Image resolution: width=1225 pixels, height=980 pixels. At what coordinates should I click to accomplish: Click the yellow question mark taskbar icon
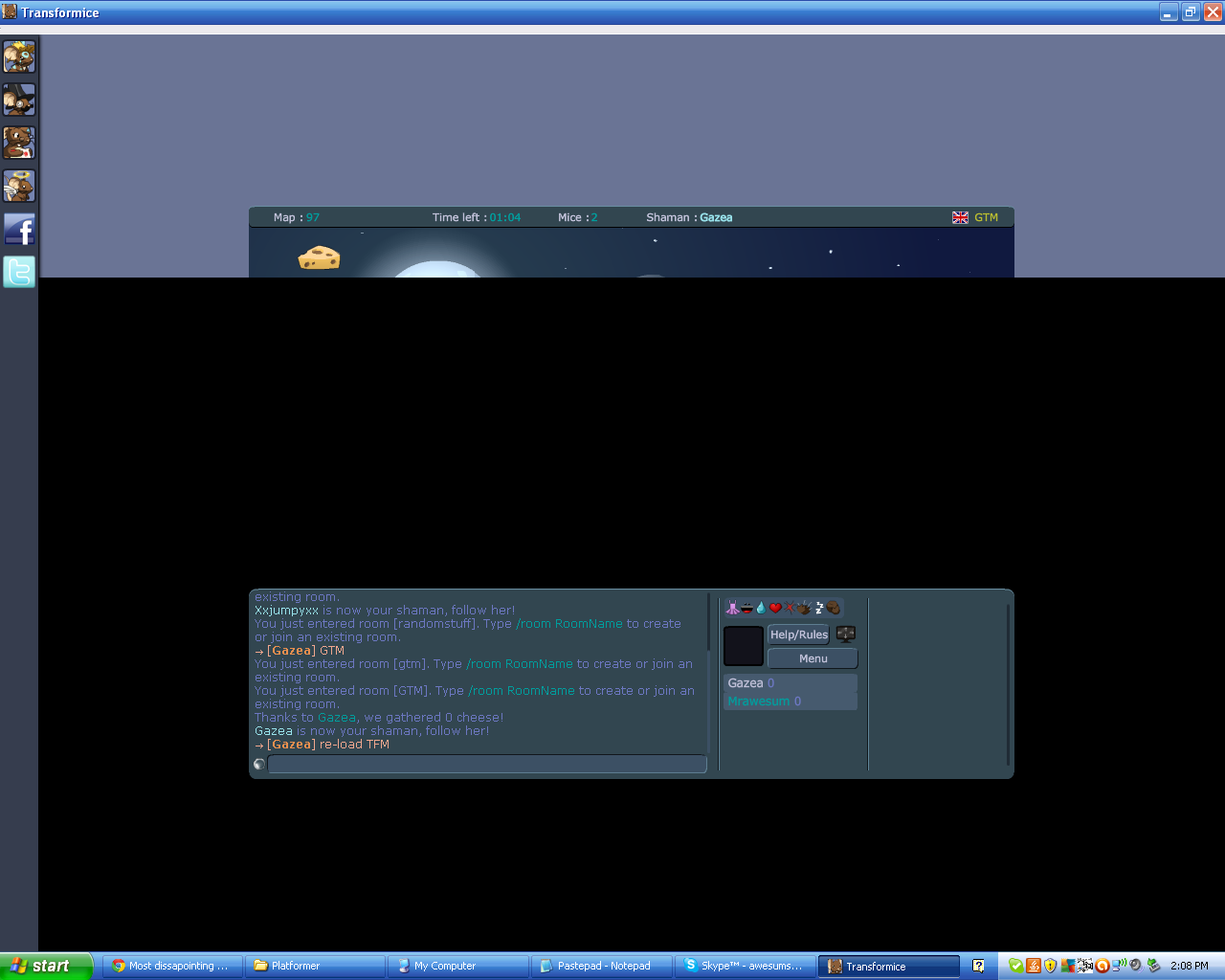coord(978,966)
